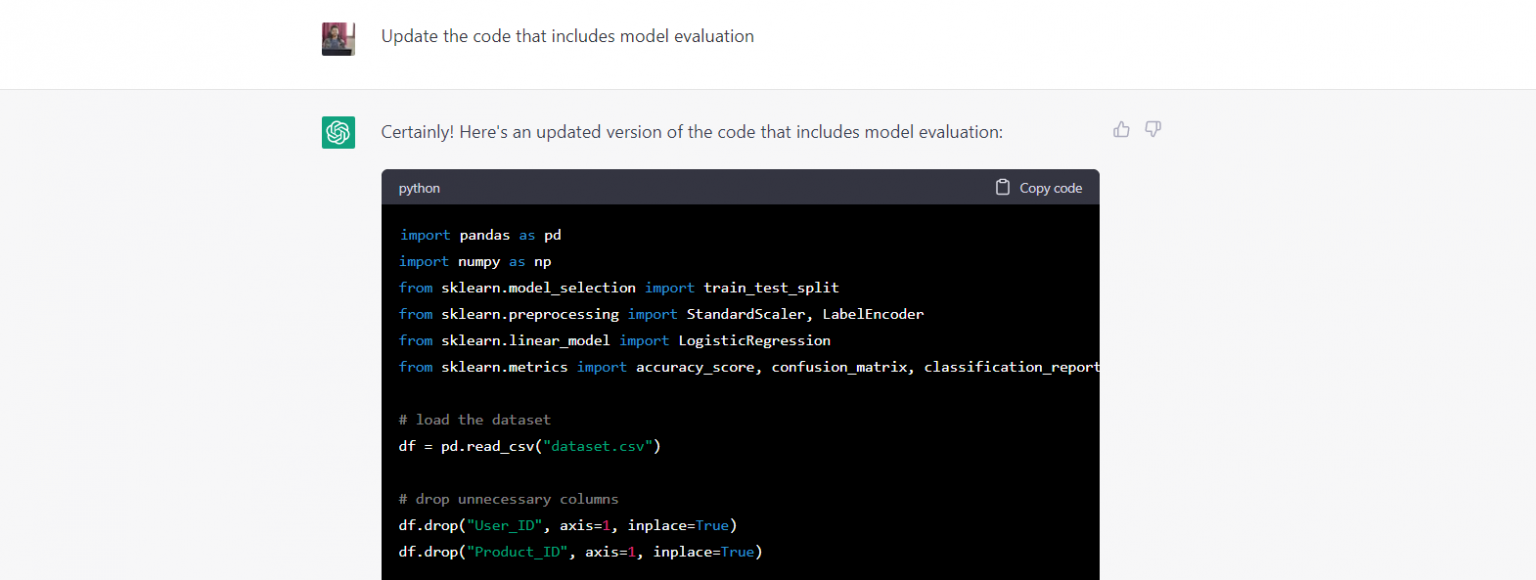1536x580 pixels.
Task: Click the thumbs up feedback icon
Action: point(1121,129)
